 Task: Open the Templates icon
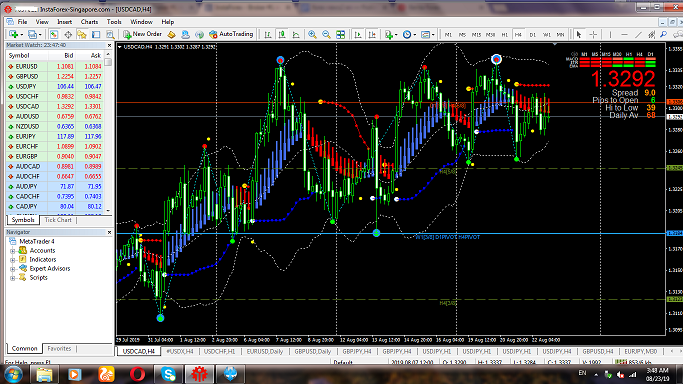click(x=426, y=34)
